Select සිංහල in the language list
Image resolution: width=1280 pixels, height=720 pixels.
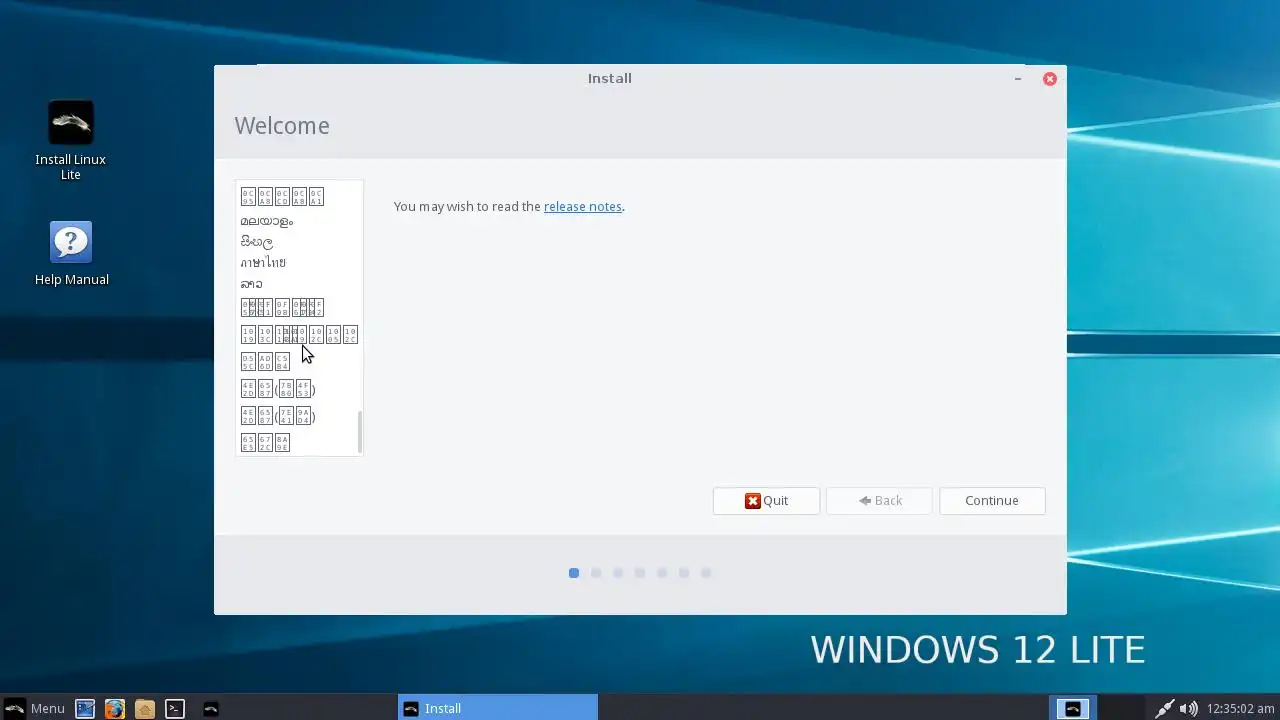[297, 242]
